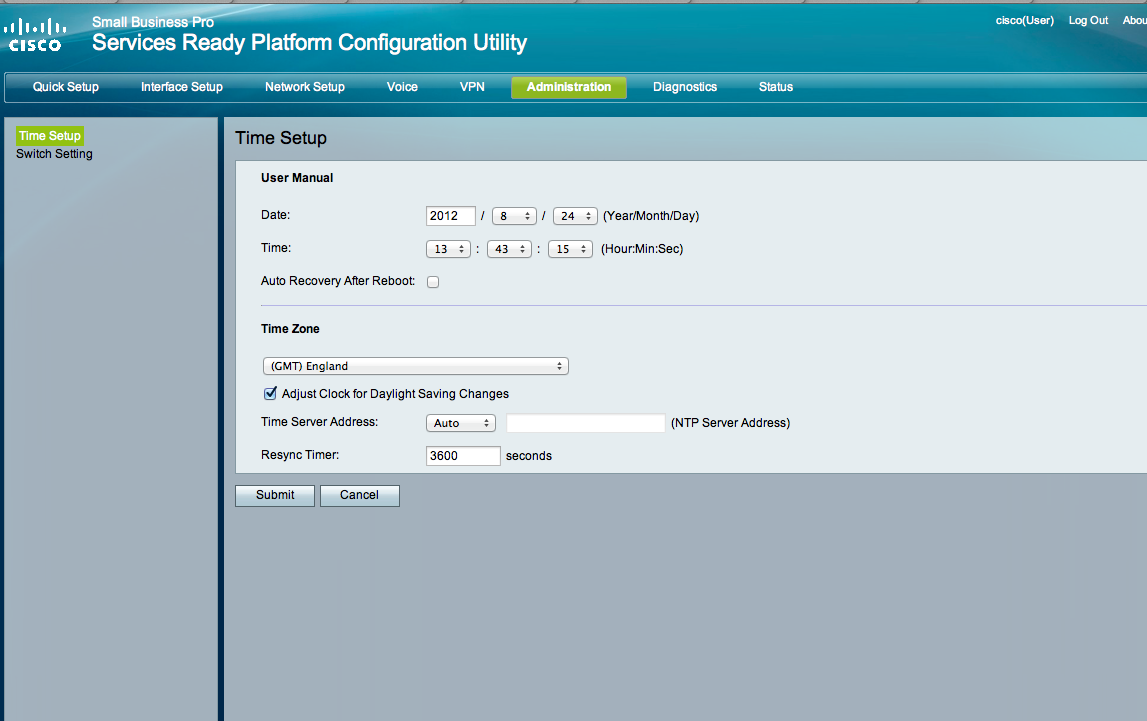Open the Diagnostics tab
Viewport: 1147px width, 721px height.
(x=685, y=87)
